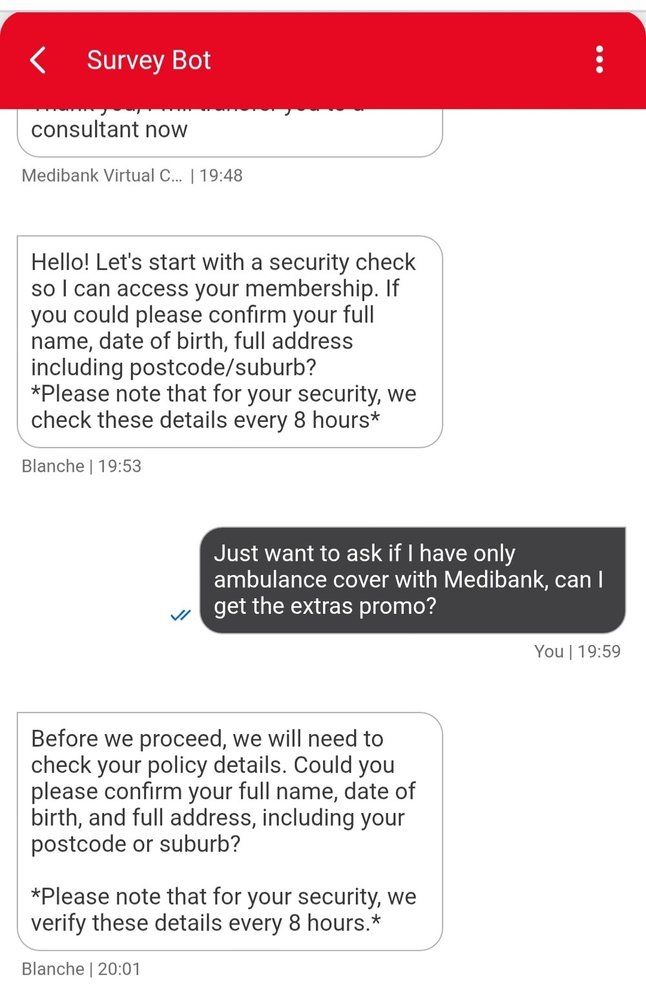Viewport: 646px width, 1000px height.
Task: Tap the 'consultant now' message bubble
Action: click(x=230, y=133)
